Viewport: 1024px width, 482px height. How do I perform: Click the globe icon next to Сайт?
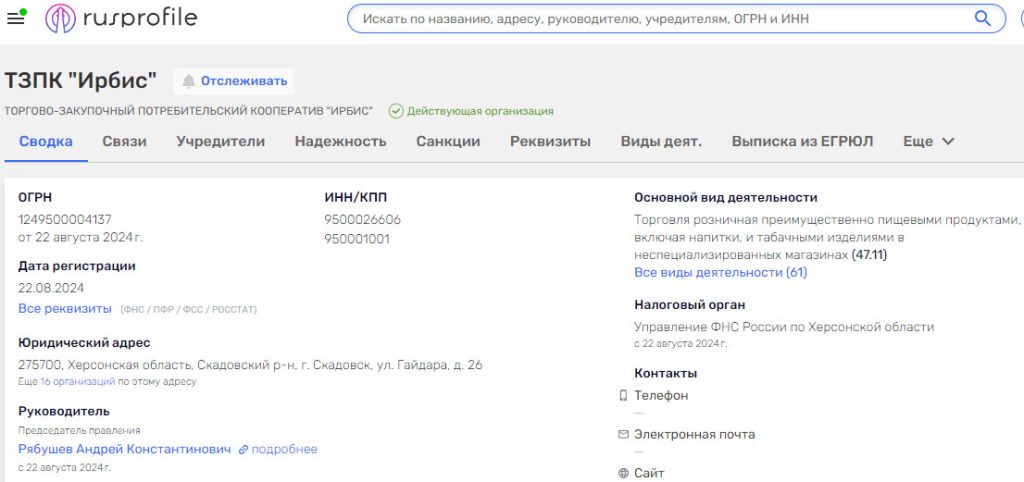pos(623,473)
